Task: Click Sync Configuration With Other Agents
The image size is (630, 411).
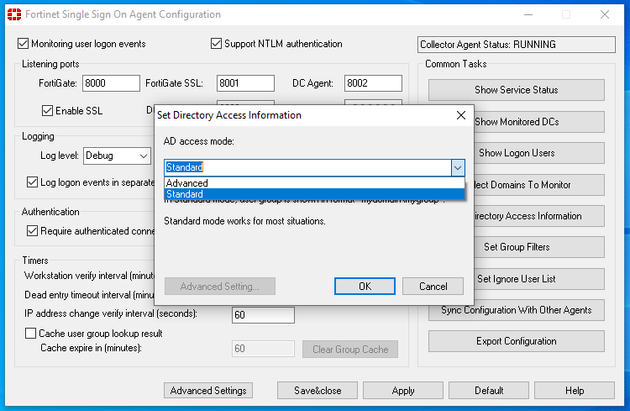Action: [x=516, y=310]
